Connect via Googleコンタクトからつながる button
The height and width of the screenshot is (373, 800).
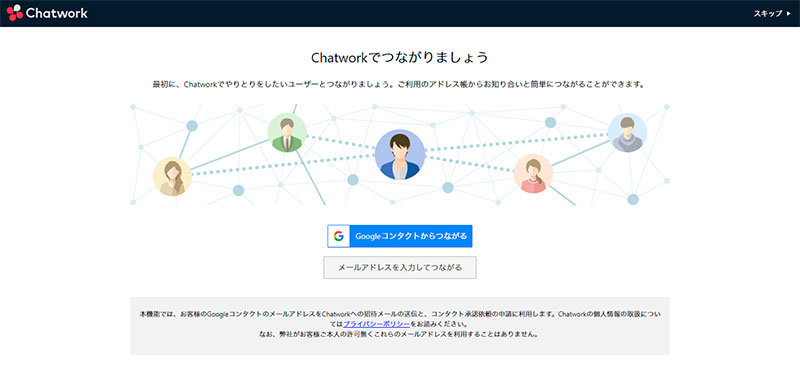tap(399, 236)
